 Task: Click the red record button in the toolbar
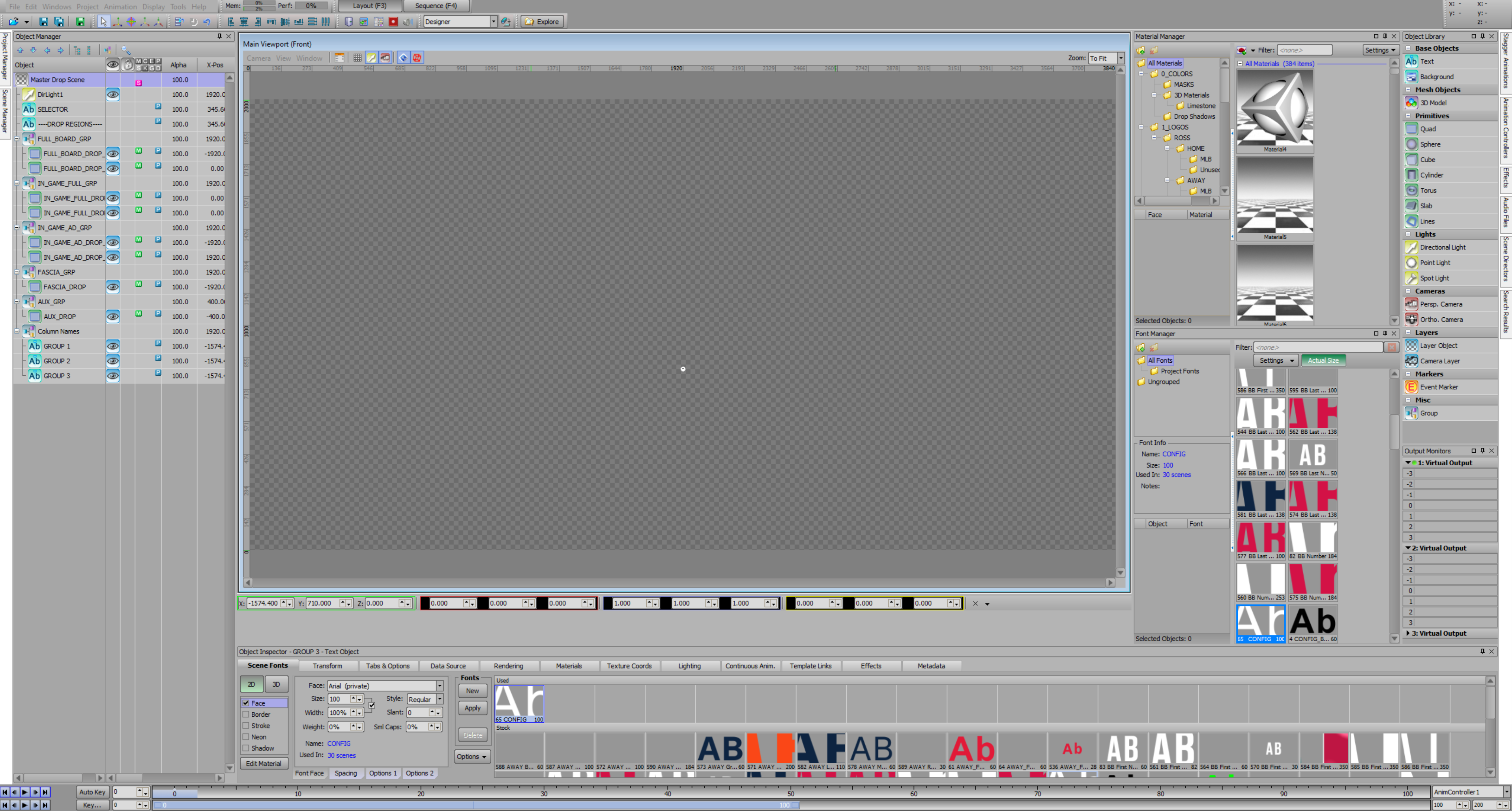(x=393, y=22)
